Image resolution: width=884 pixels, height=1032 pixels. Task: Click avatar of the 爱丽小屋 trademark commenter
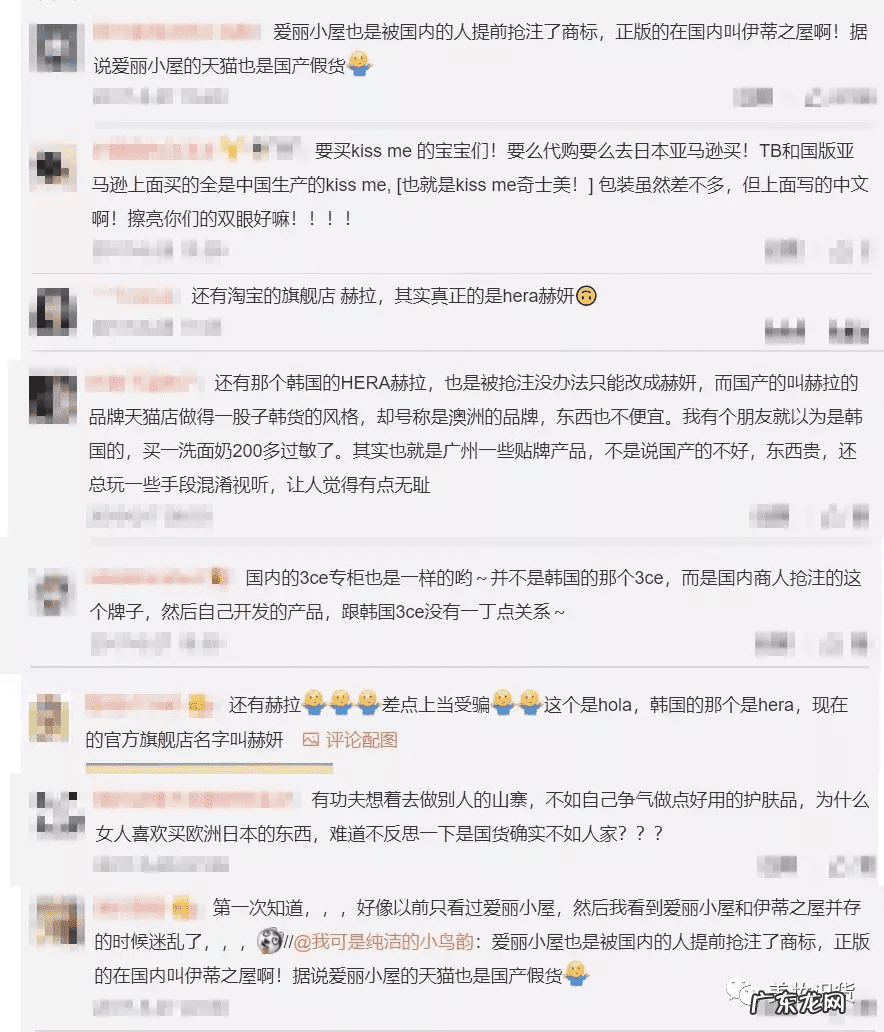pyautogui.click(x=53, y=48)
